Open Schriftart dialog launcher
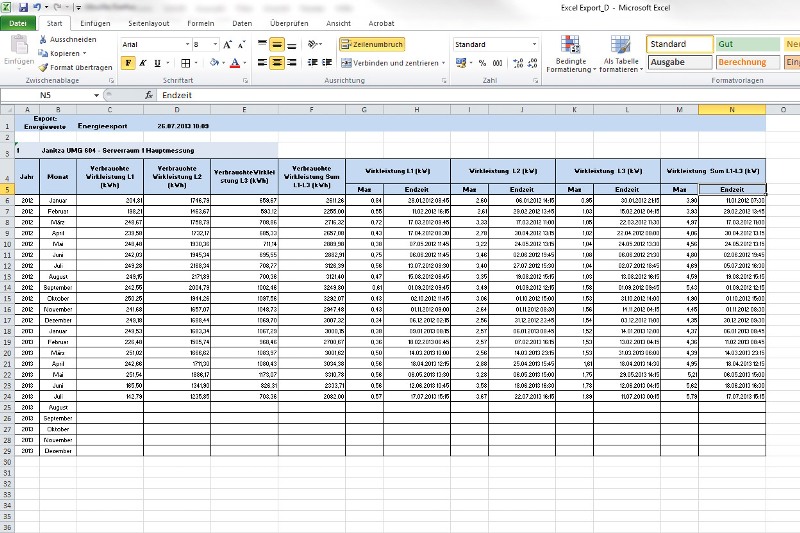Image resolution: width=800 pixels, height=533 pixels. click(245, 81)
